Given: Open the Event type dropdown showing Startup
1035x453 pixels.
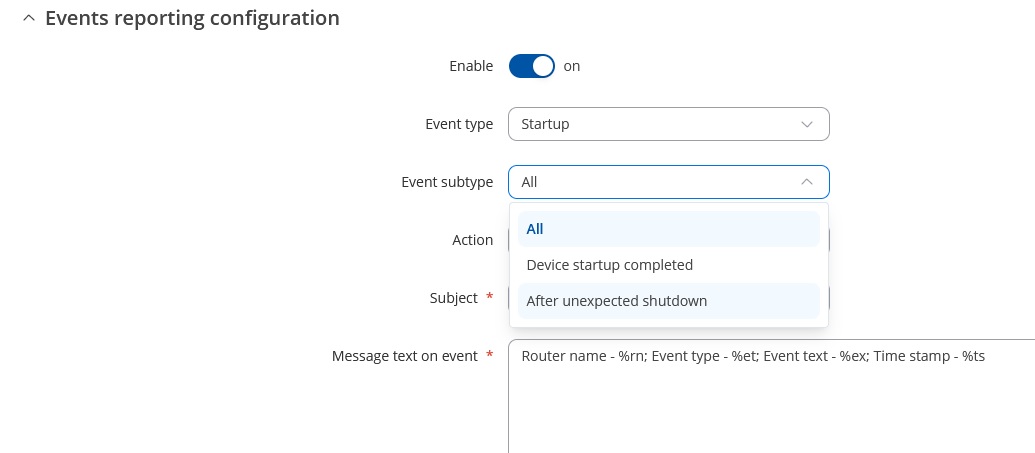Looking at the screenshot, I should click(x=669, y=124).
